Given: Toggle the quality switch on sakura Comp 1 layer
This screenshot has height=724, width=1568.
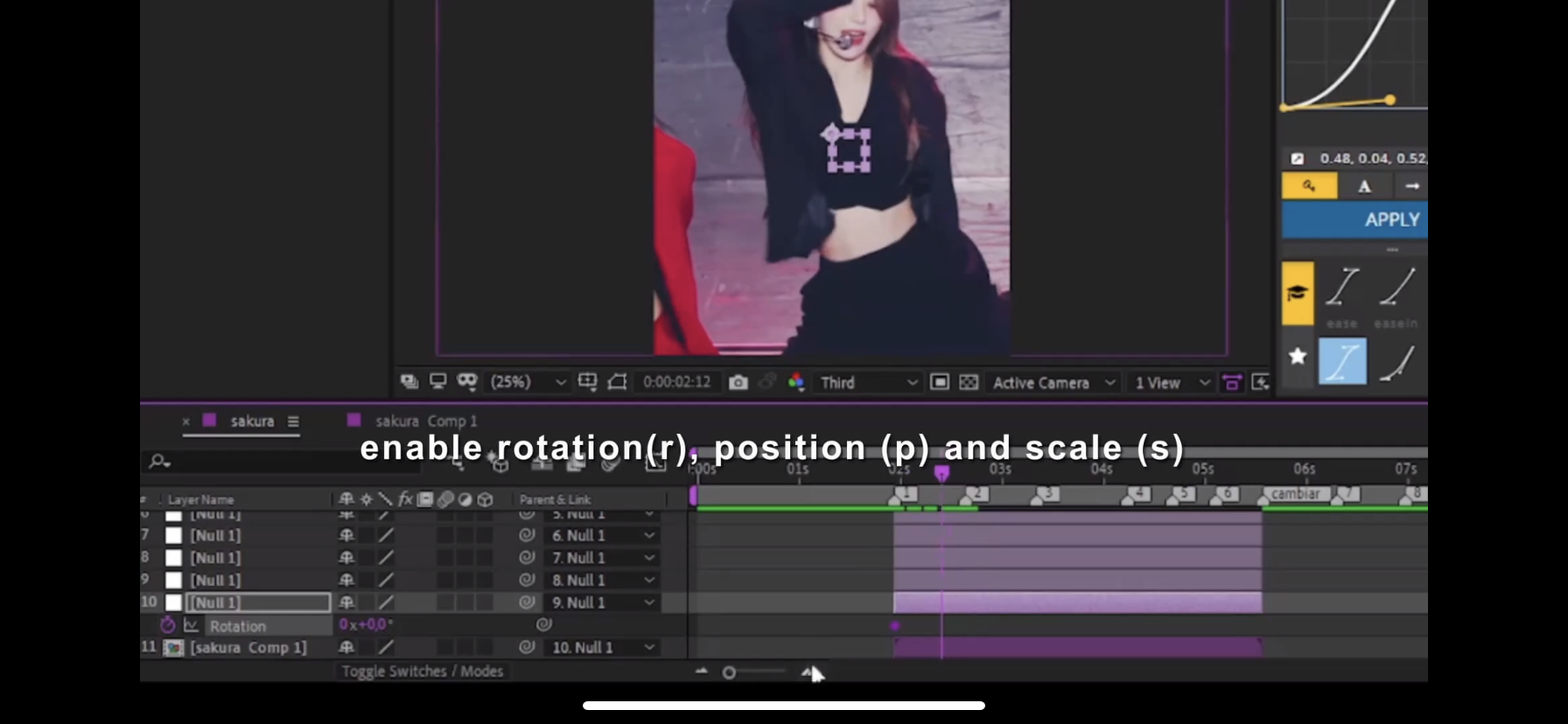Looking at the screenshot, I should pos(386,647).
